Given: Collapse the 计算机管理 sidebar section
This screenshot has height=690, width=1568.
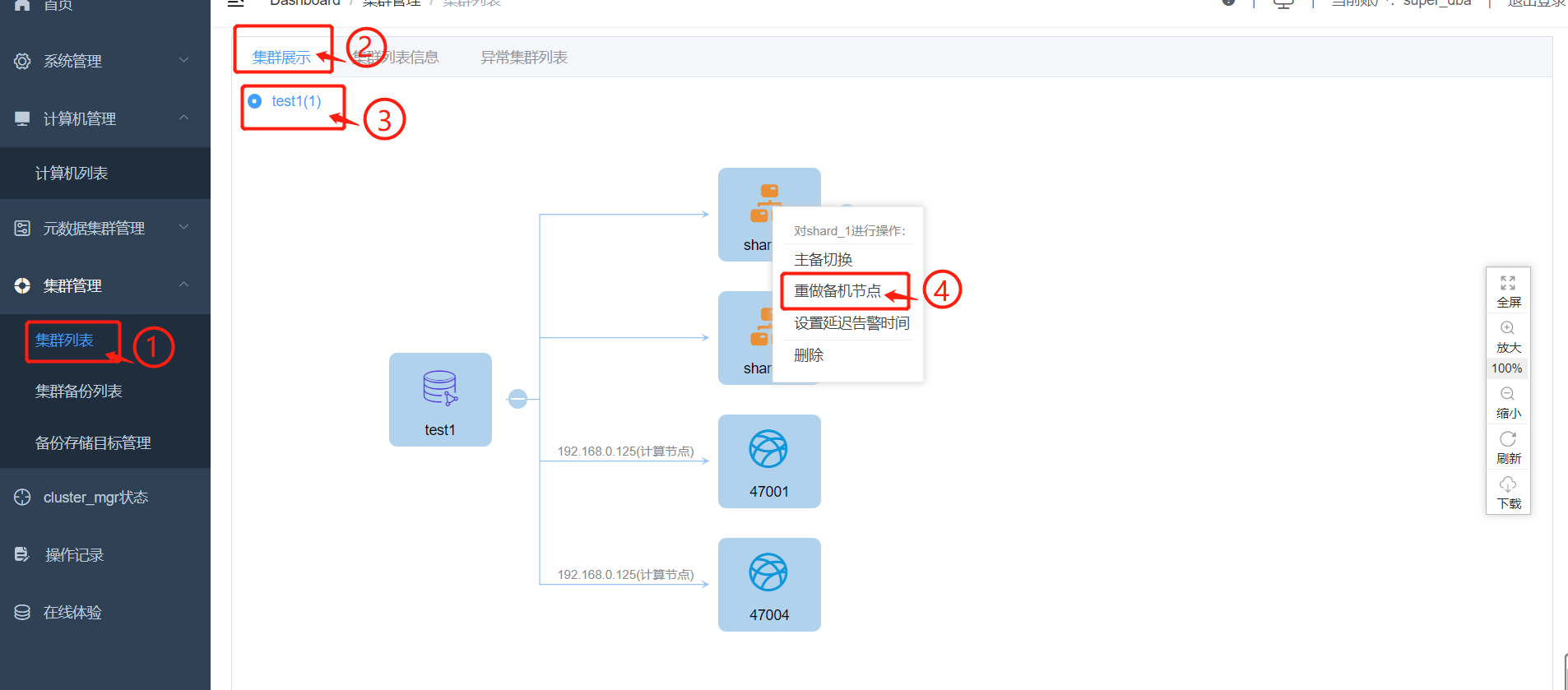Looking at the screenshot, I should coord(104,118).
